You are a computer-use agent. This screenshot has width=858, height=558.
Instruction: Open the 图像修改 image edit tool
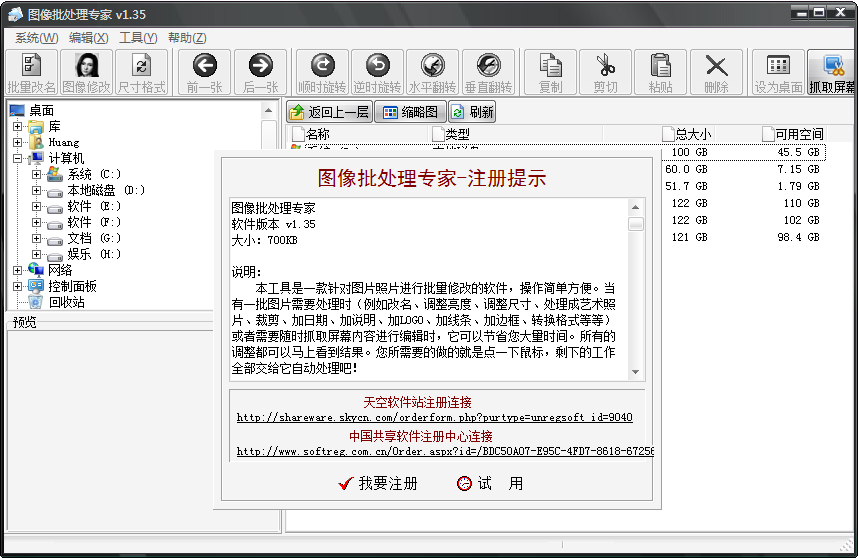point(86,72)
